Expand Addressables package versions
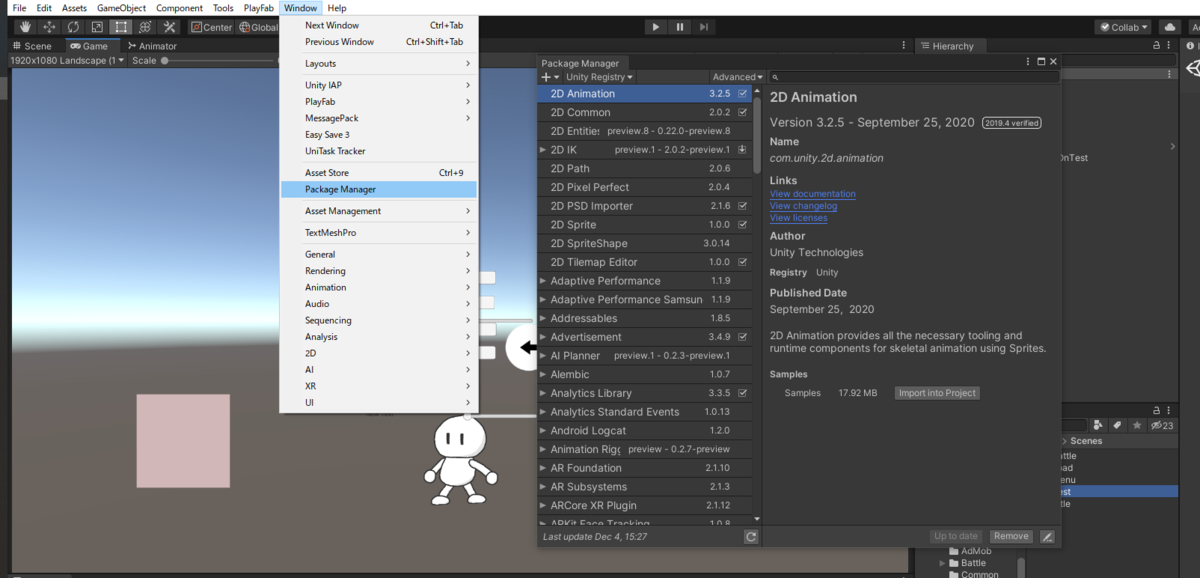This screenshot has width=1200, height=578. [x=543, y=318]
